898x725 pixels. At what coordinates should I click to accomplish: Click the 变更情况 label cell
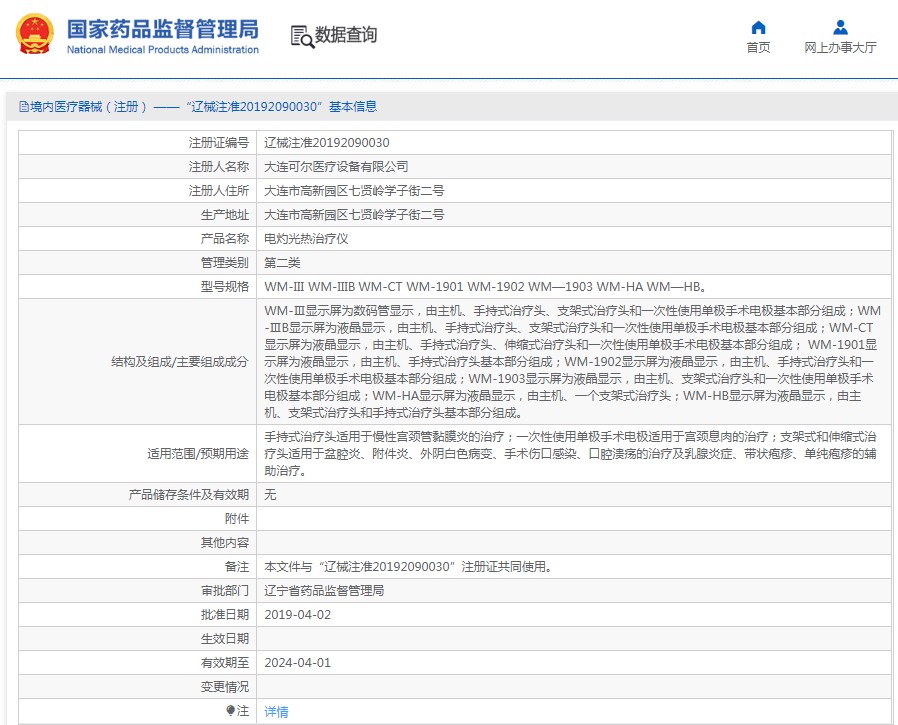(137, 687)
